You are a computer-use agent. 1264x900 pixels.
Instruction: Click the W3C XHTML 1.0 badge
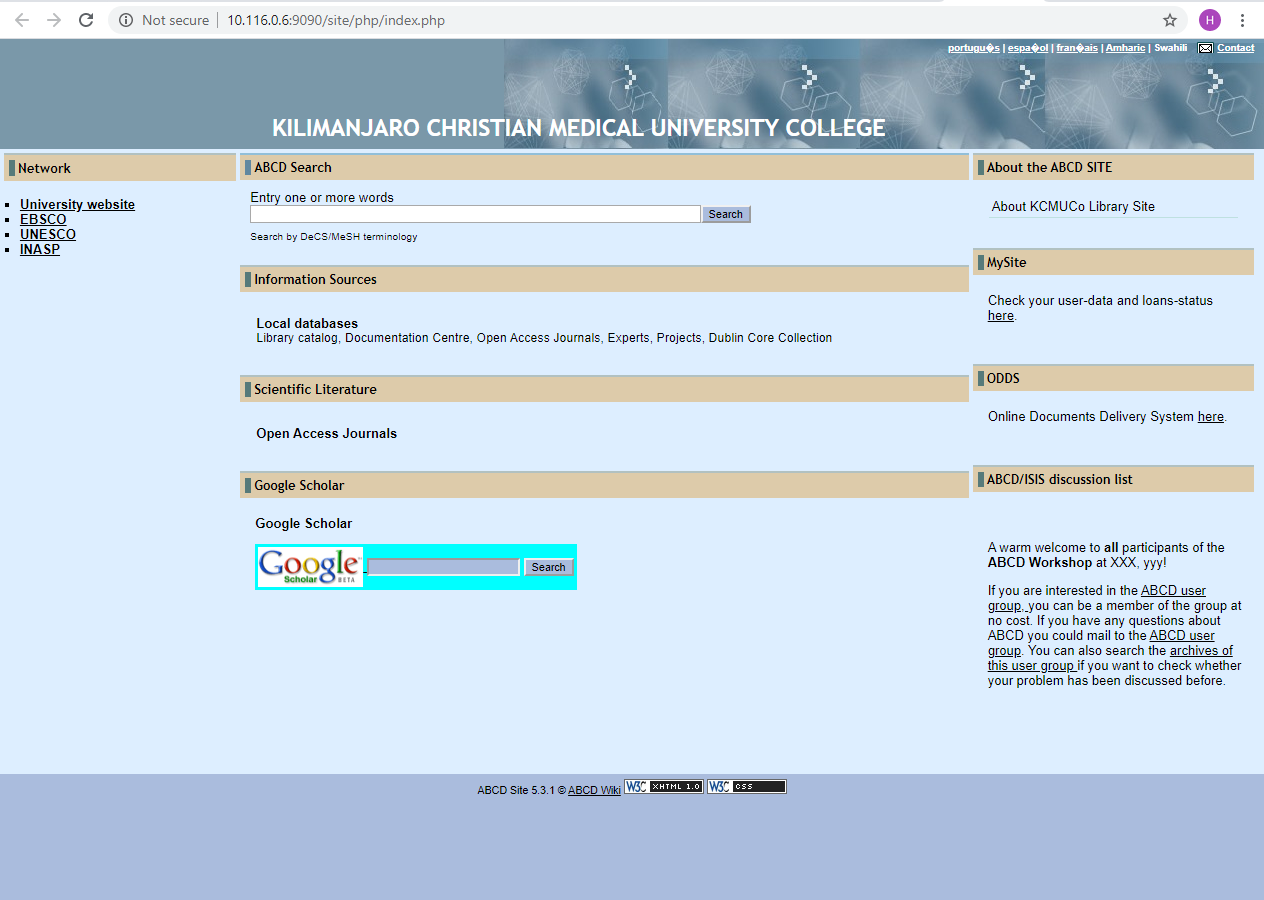tap(664, 786)
